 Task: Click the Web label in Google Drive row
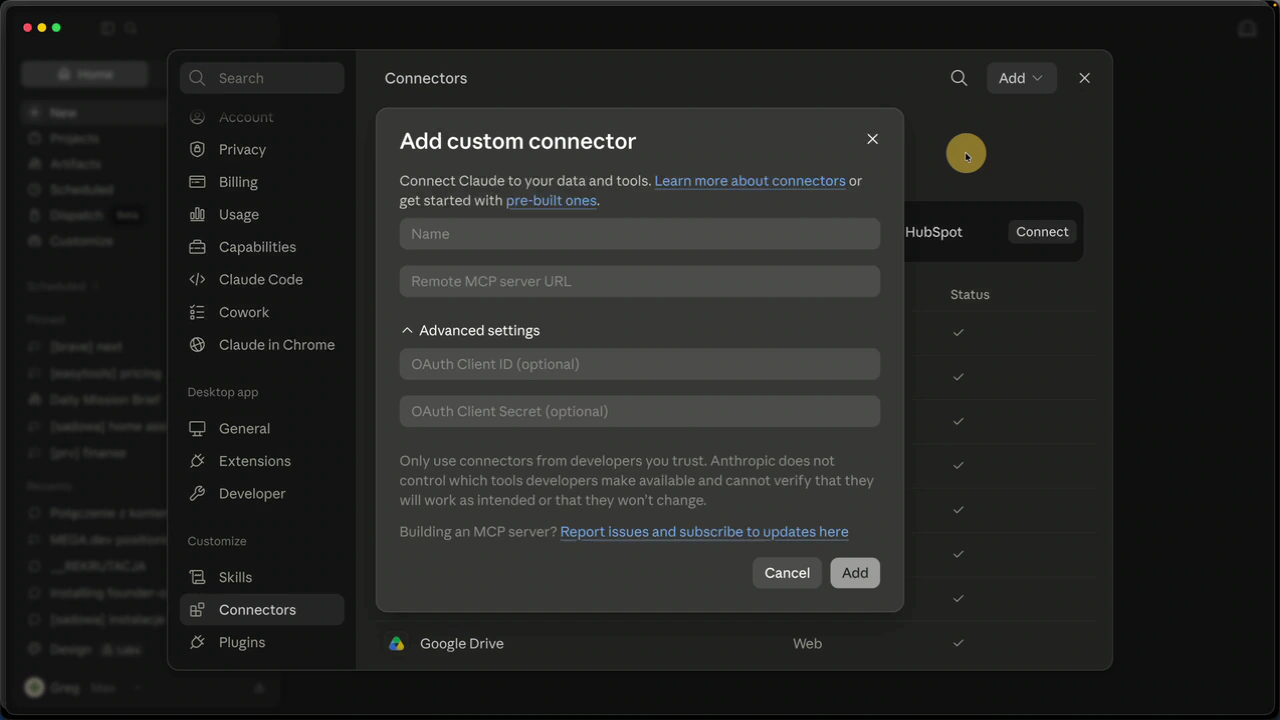tap(807, 644)
